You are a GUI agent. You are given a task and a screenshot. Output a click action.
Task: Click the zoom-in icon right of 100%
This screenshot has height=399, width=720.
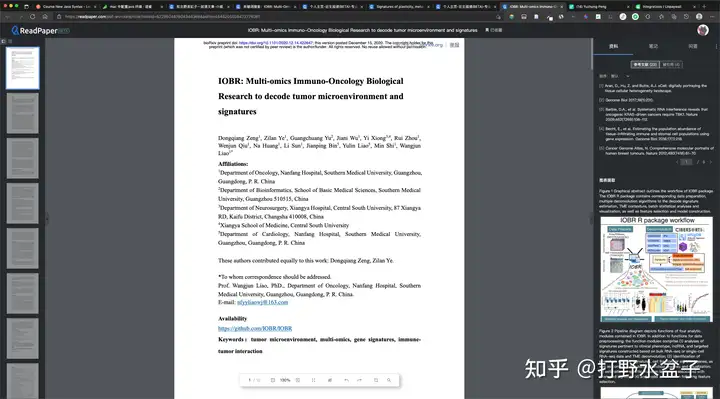(298, 380)
